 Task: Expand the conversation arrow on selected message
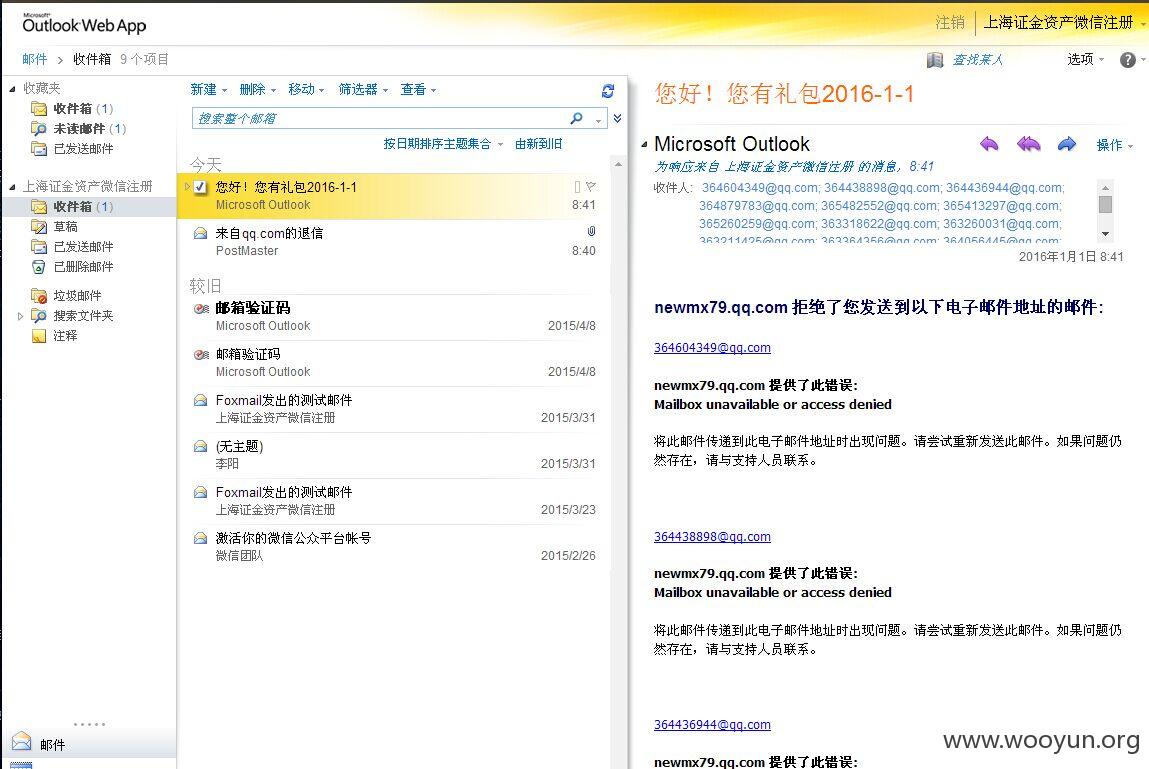[188, 187]
